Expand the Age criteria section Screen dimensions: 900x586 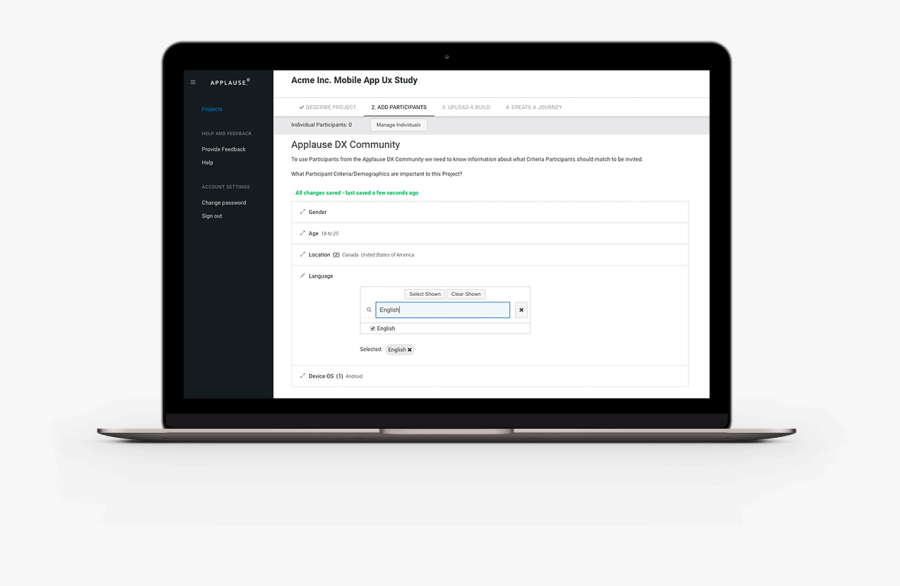click(x=313, y=233)
